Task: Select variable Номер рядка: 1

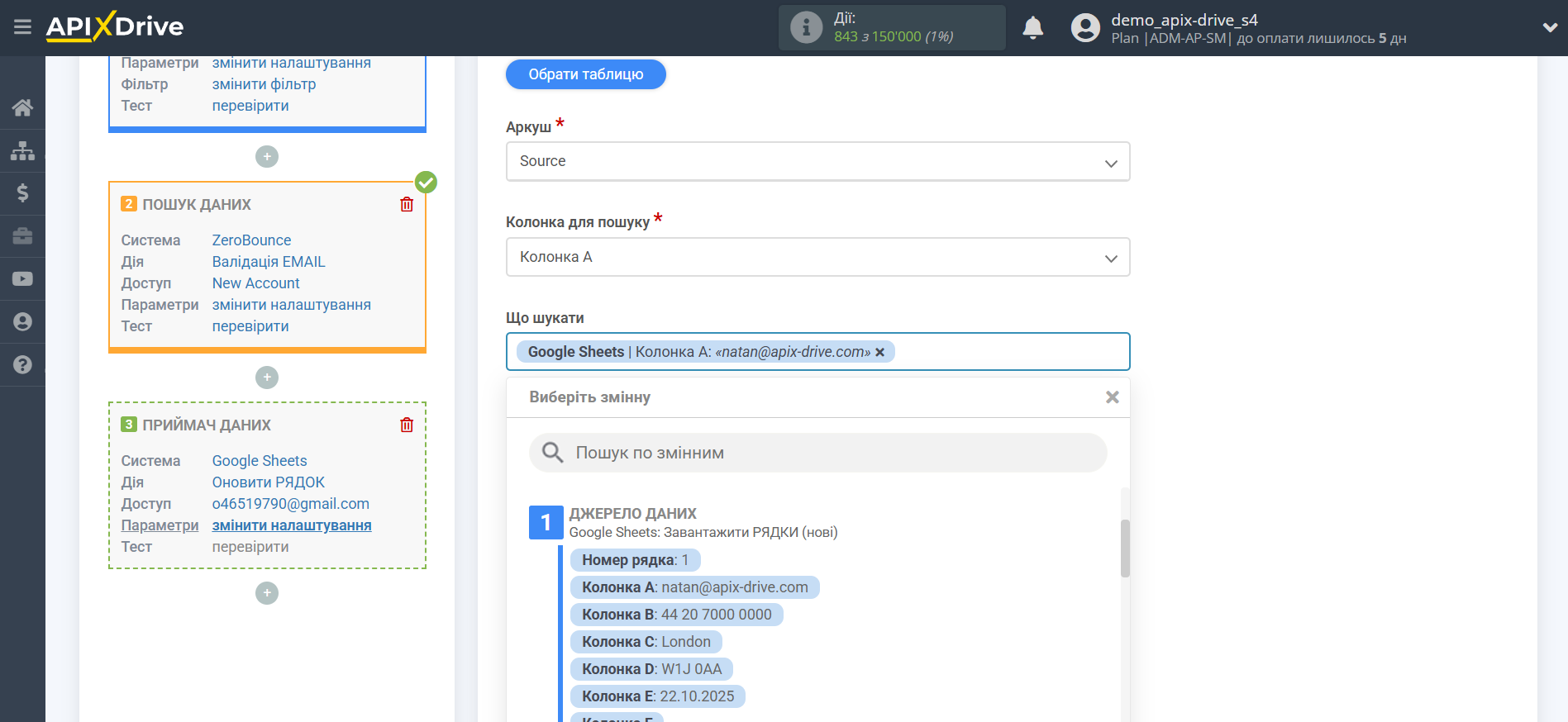Action: pyautogui.click(x=635, y=560)
